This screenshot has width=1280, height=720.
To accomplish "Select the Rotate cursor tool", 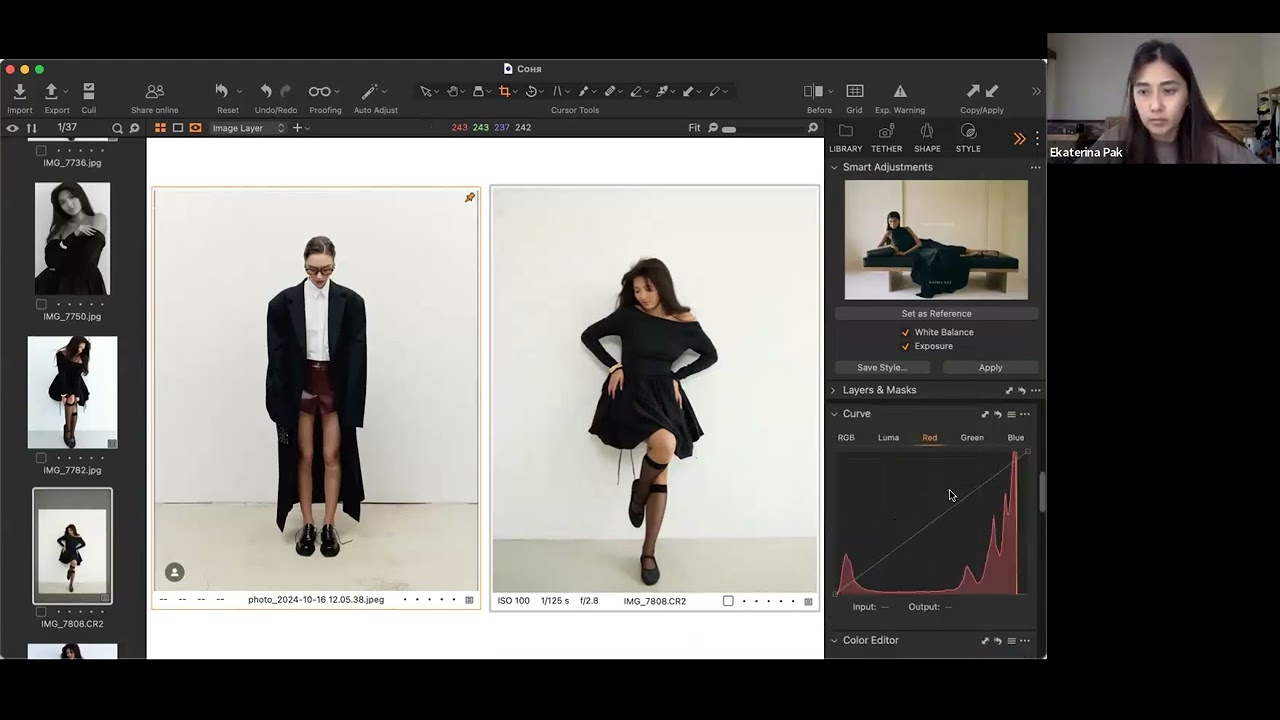I will (531, 91).
